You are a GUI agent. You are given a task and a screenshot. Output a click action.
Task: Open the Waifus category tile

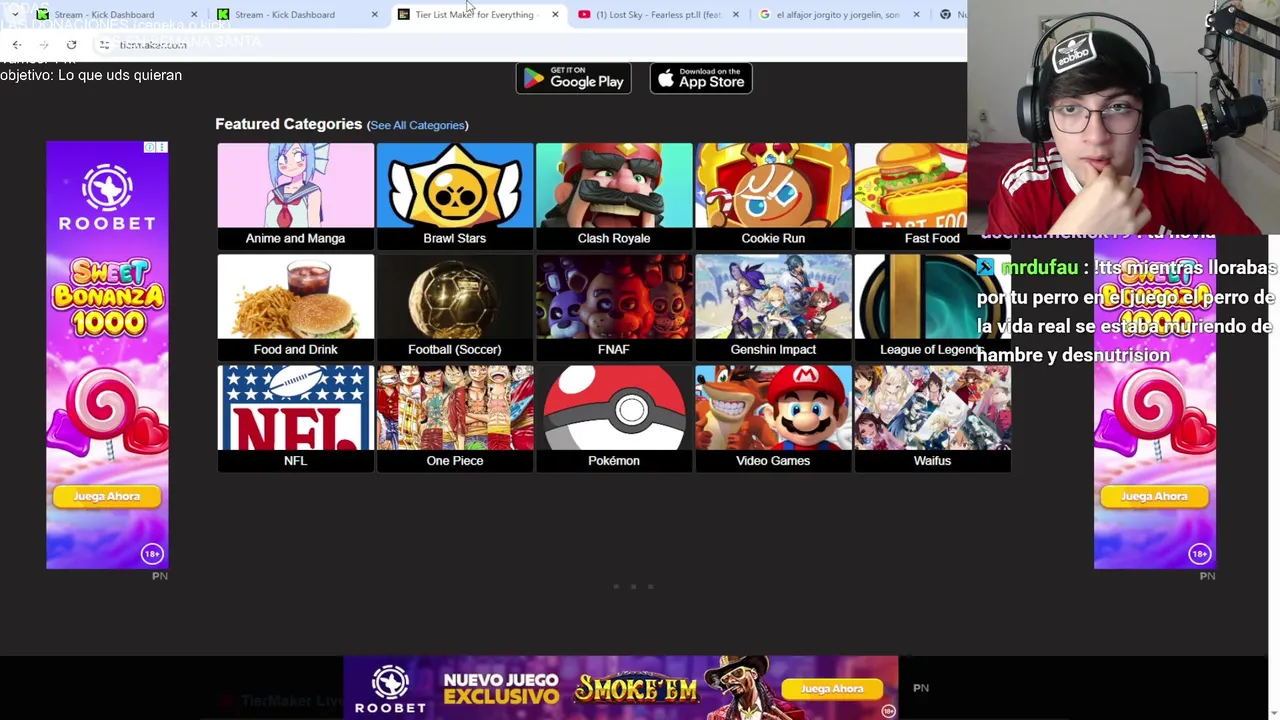(932, 417)
